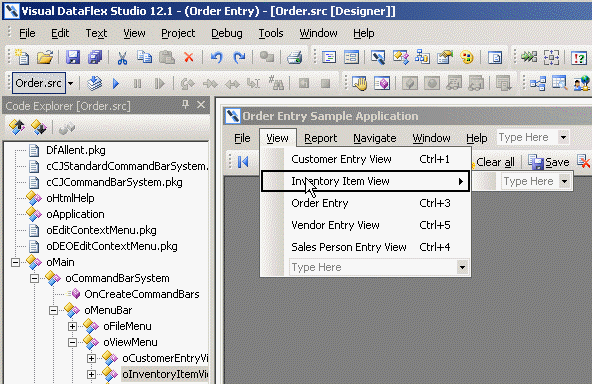Open the Project menu
The width and height of the screenshot is (592, 384).
(x=178, y=33)
